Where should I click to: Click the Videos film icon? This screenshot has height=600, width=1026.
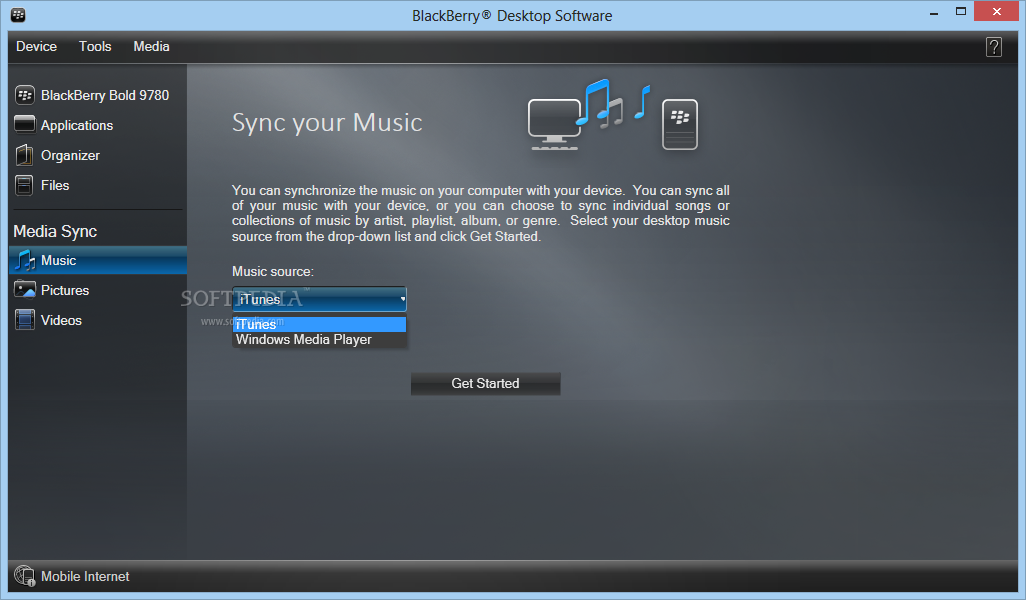pyautogui.click(x=25, y=319)
